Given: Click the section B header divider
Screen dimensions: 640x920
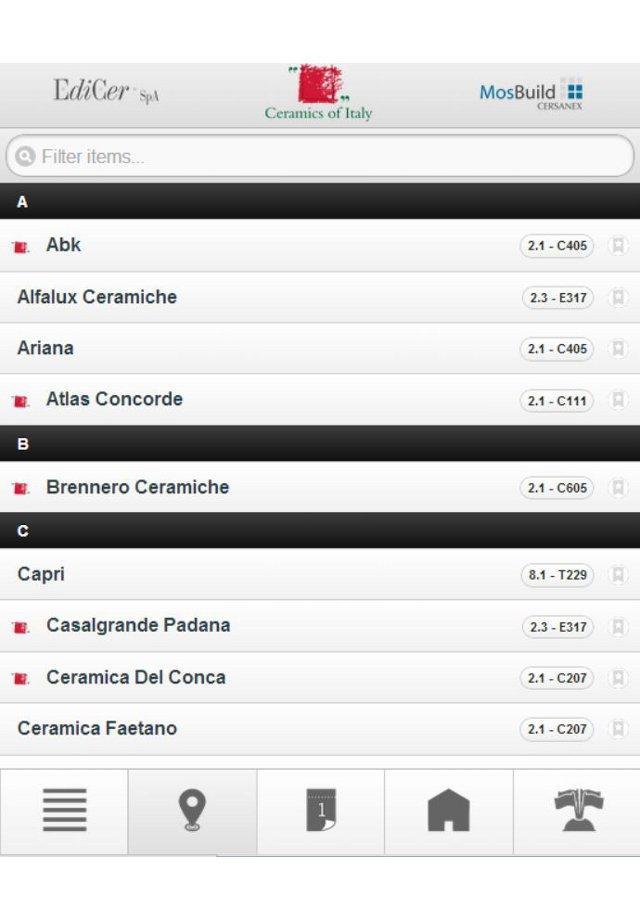Looking at the screenshot, I should click(x=320, y=444).
